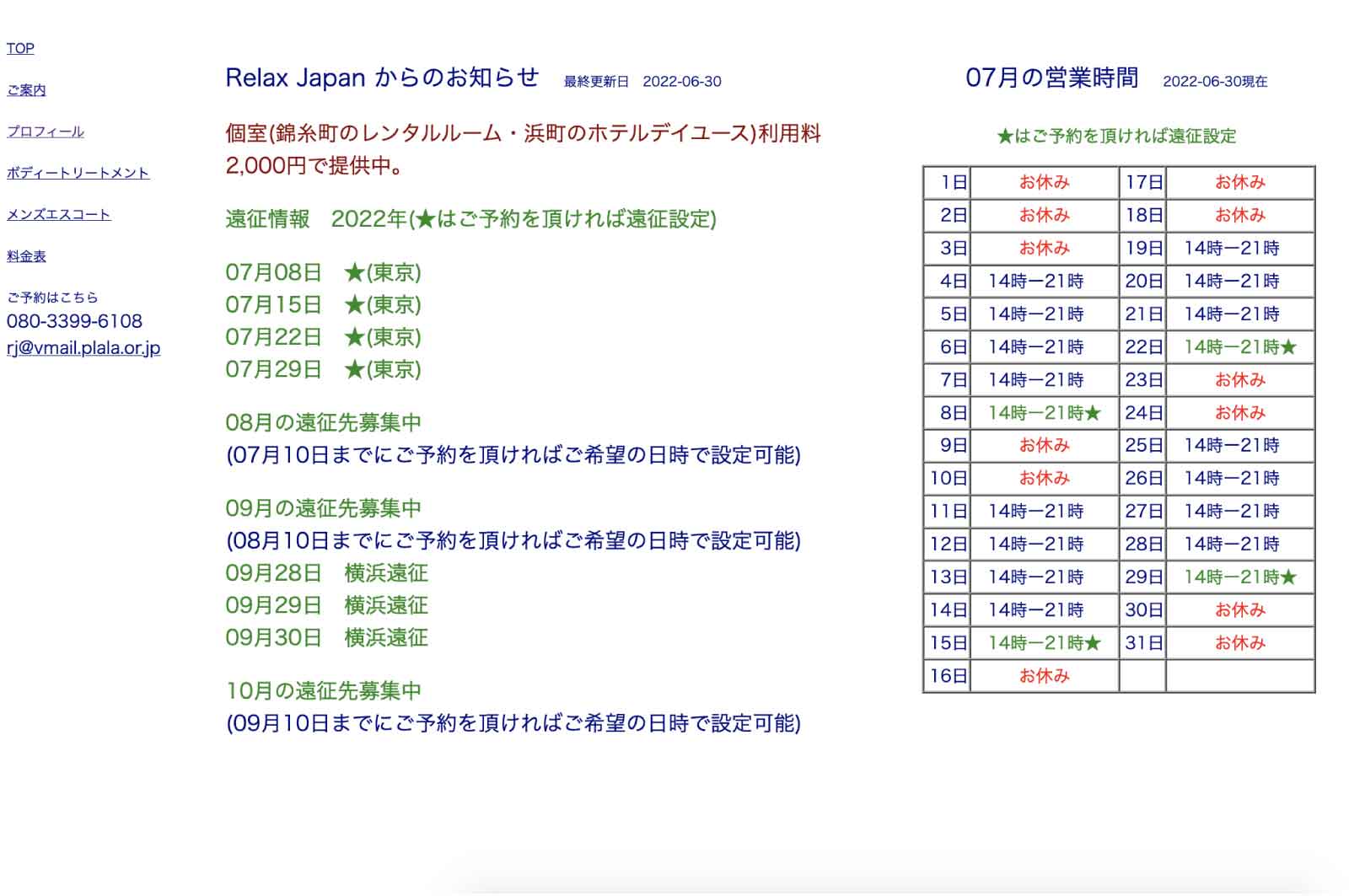Click the 10月の遠征先募集中 heading
This screenshot has height=896, width=1349.
click(323, 691)
